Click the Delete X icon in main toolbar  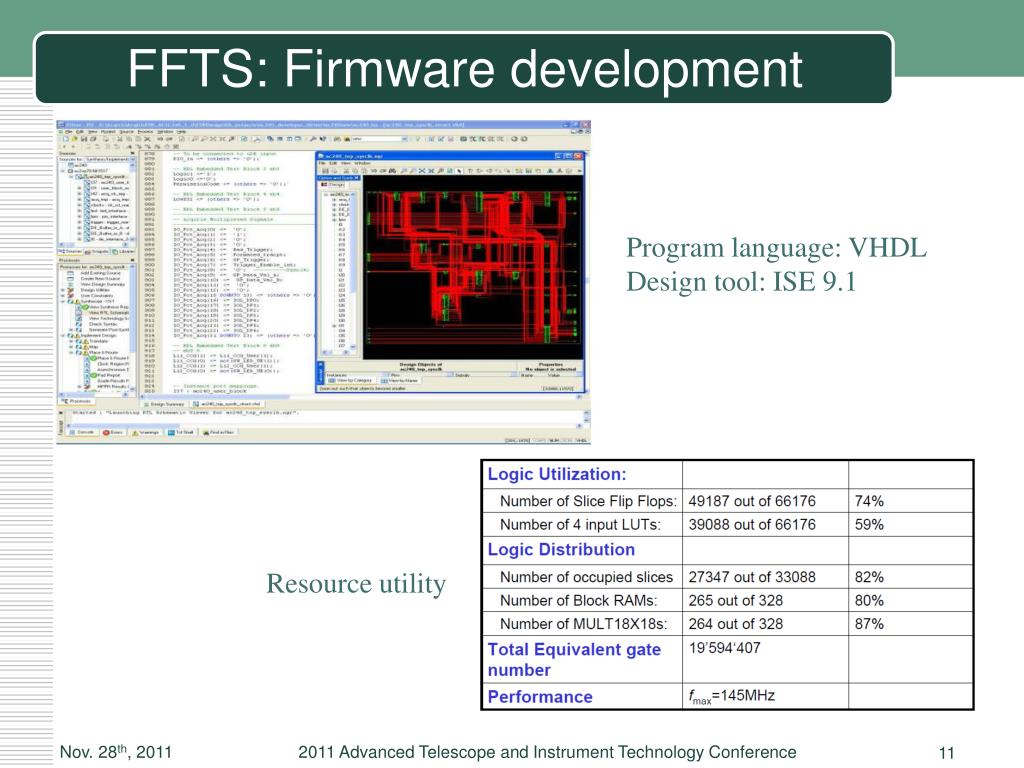point(148,139)
